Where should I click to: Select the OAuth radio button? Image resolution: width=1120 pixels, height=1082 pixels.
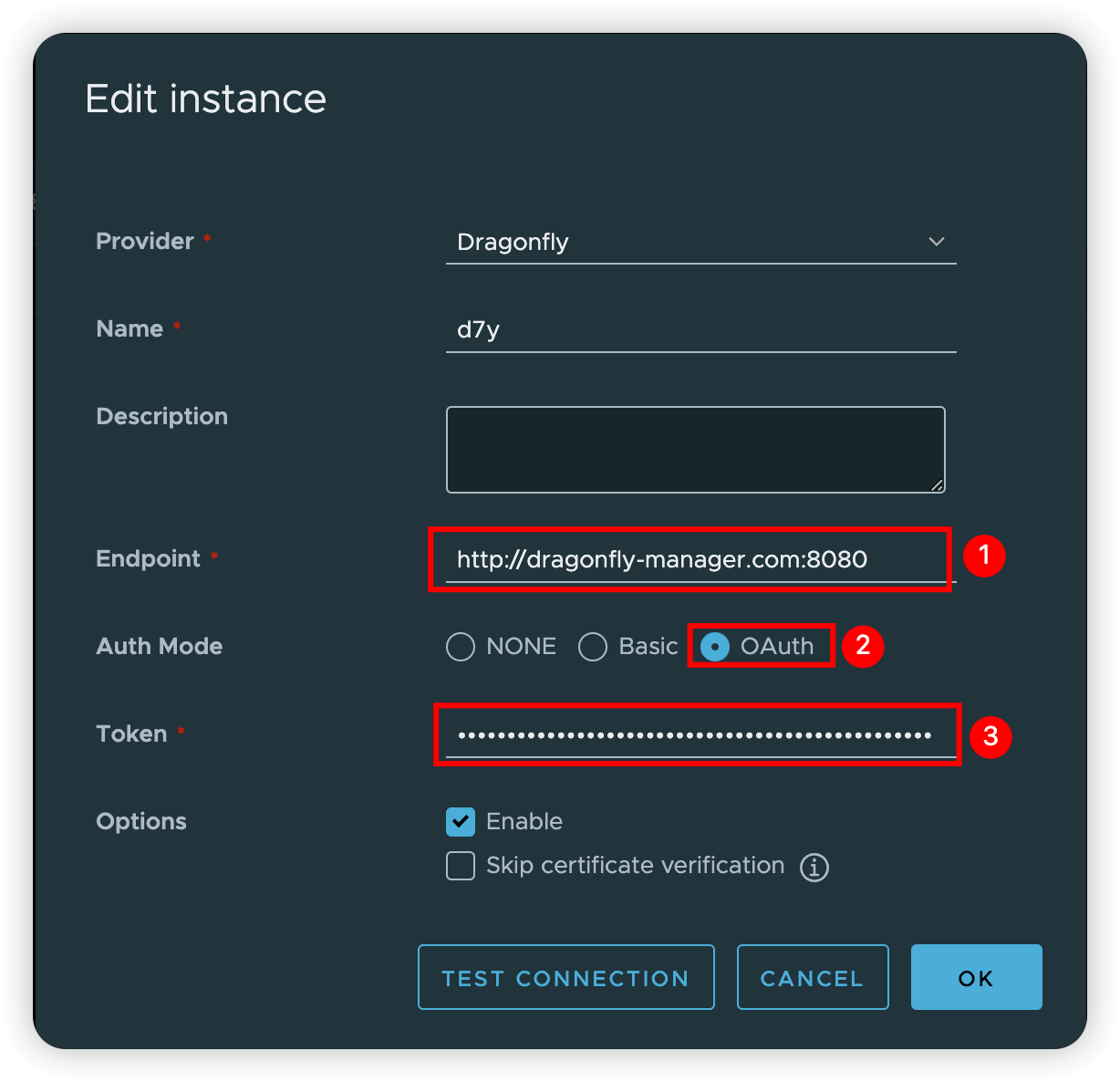point(715,647)
